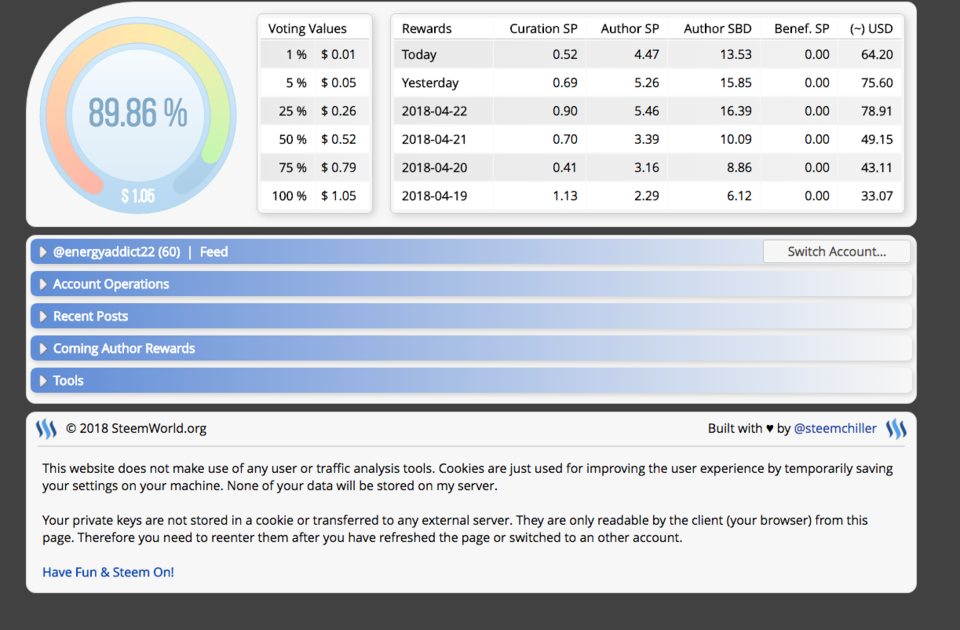This screenshot has width=960, height=630.
Task: Select the 1 % voting value row
Action: coord(315,54)
